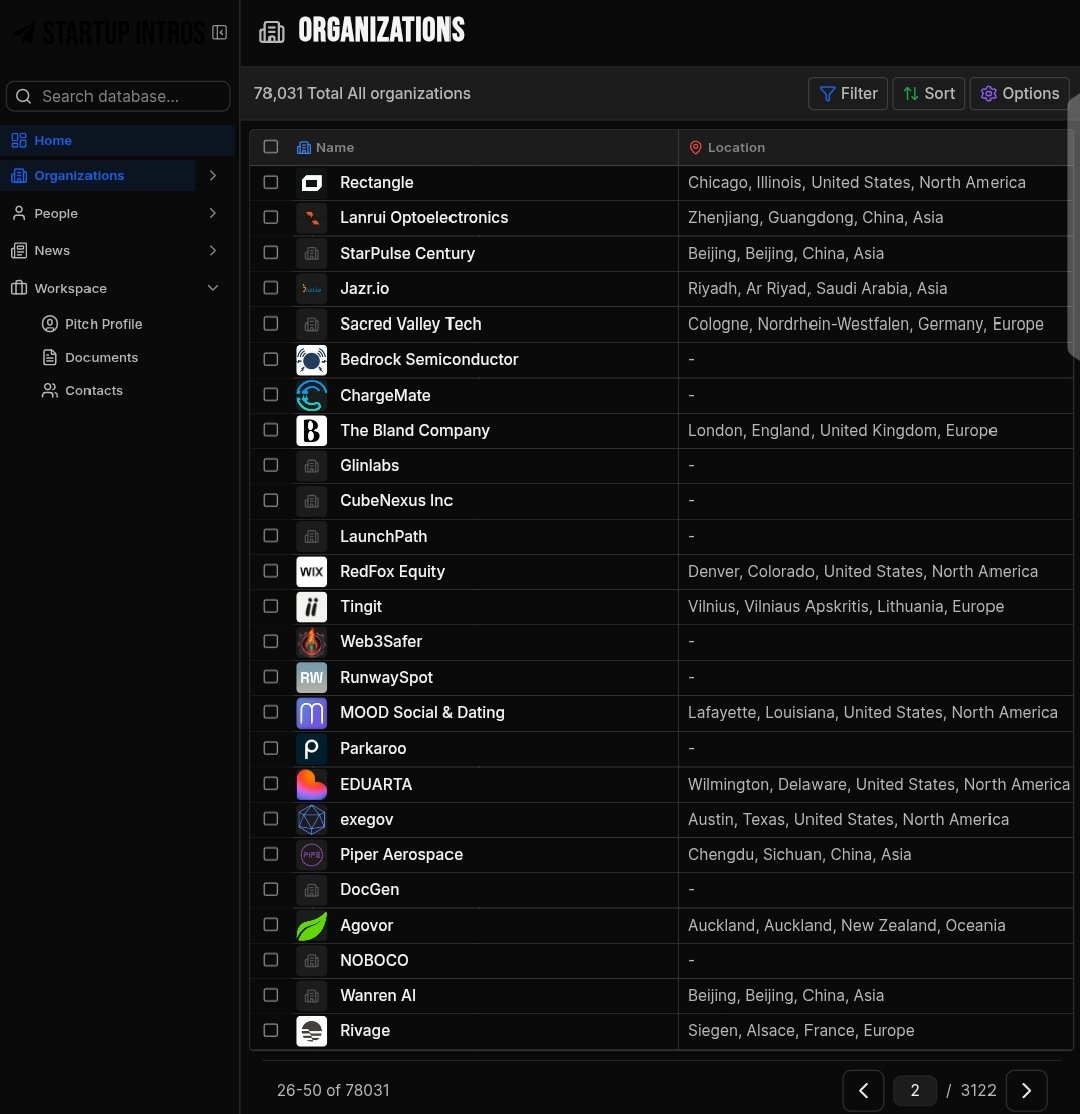Go to the next page
1080x1114 pixels.
point(1026,1091)
